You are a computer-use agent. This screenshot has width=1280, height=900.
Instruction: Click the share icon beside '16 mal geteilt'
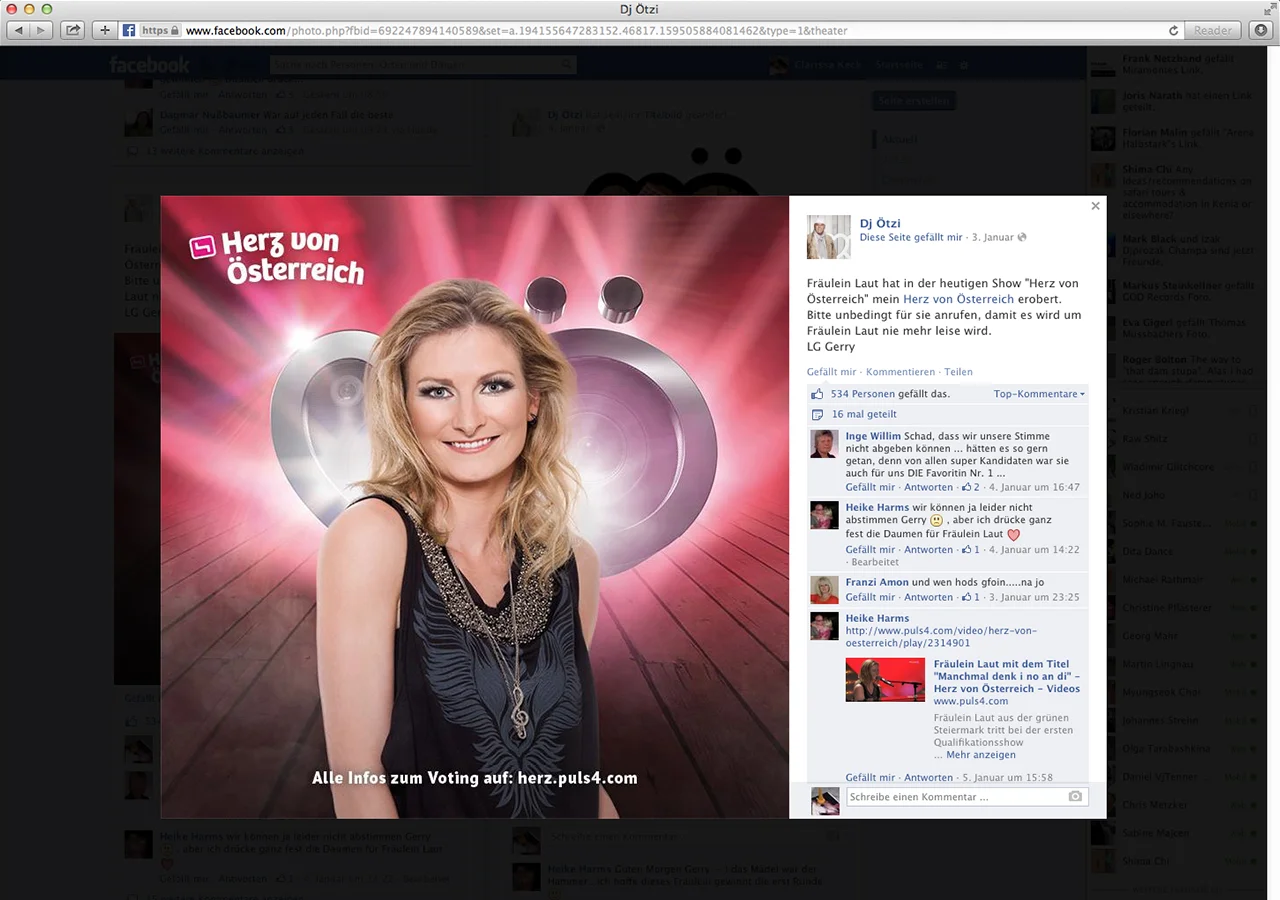pyautogui.click(x=817, y=414)
